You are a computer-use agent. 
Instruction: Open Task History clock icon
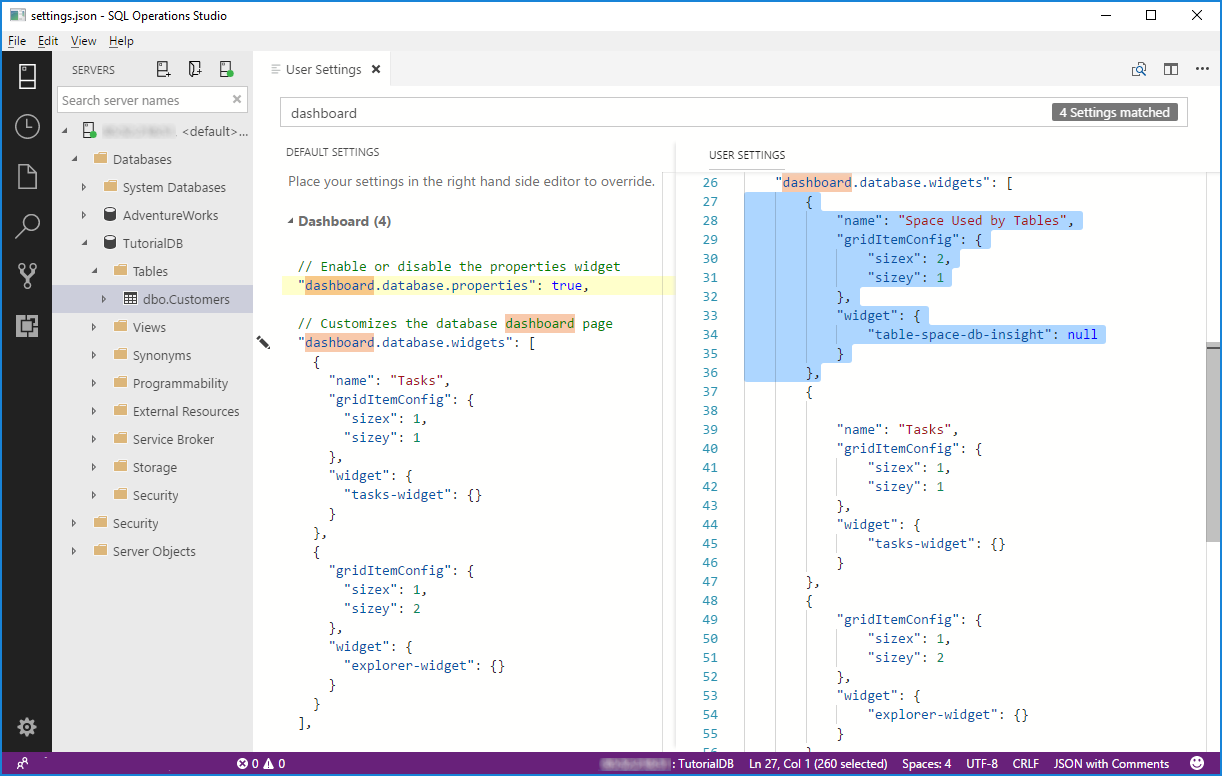point(27,126)
